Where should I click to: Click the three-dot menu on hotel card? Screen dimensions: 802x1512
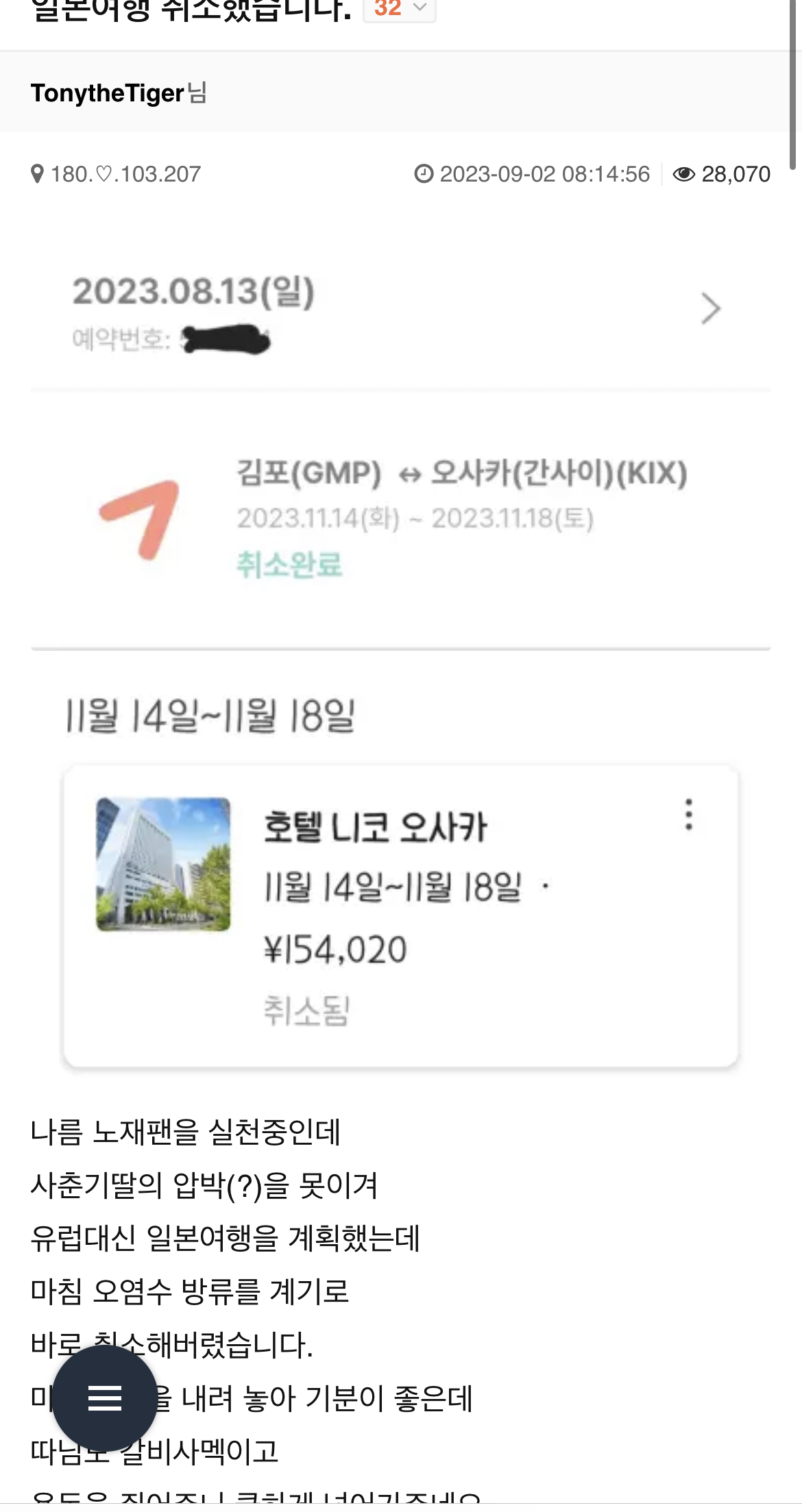coord(689,815)
